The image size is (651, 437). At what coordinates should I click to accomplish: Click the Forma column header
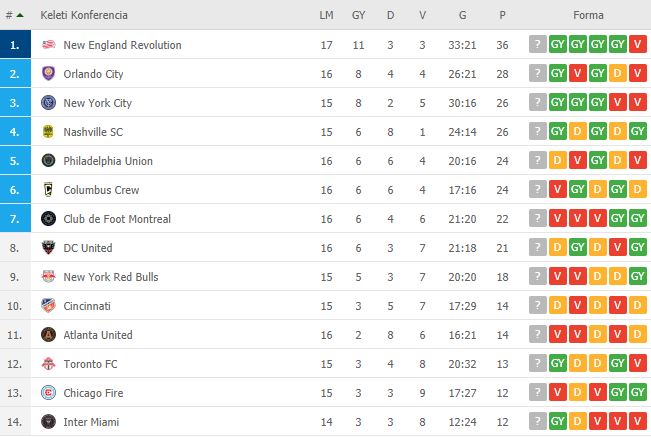(x=587, y=16)
